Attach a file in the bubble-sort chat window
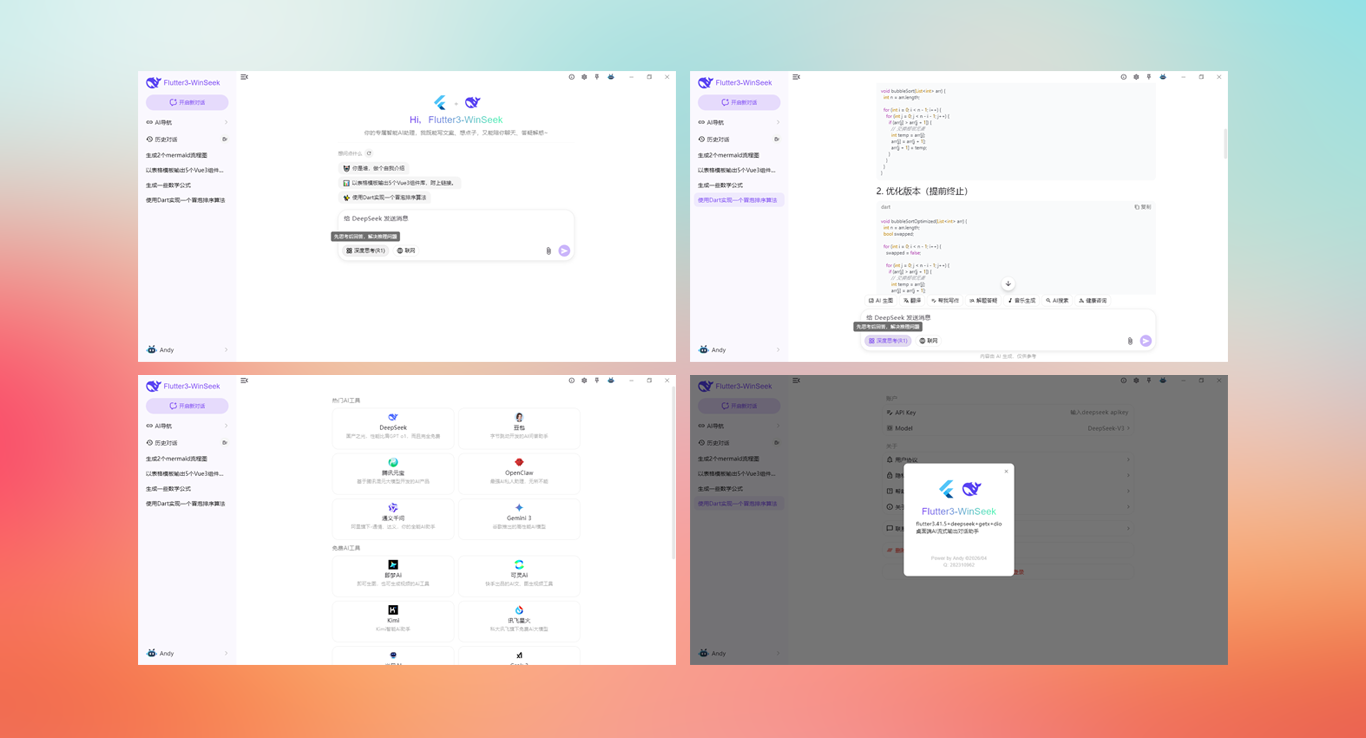1366x738 pixels. [x=1130, y=341]
